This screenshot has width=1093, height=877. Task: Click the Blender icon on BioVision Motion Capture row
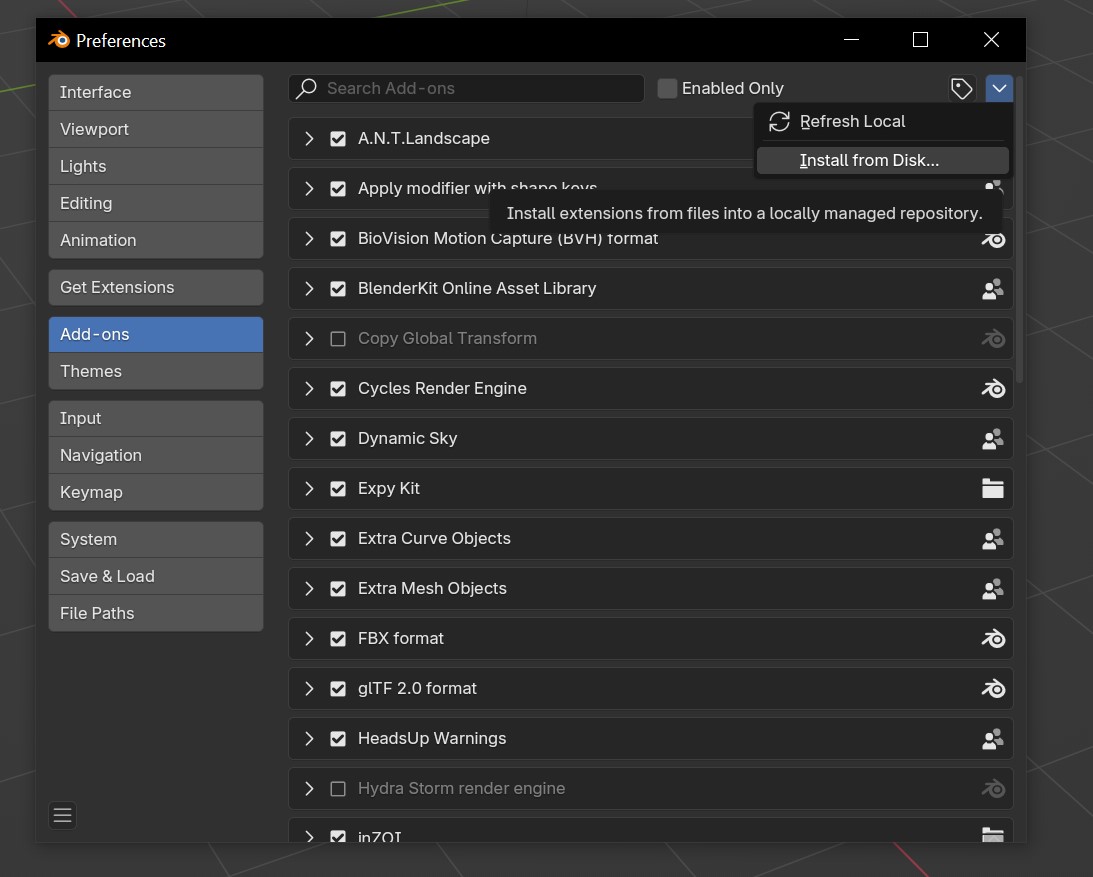pos(993,239)
